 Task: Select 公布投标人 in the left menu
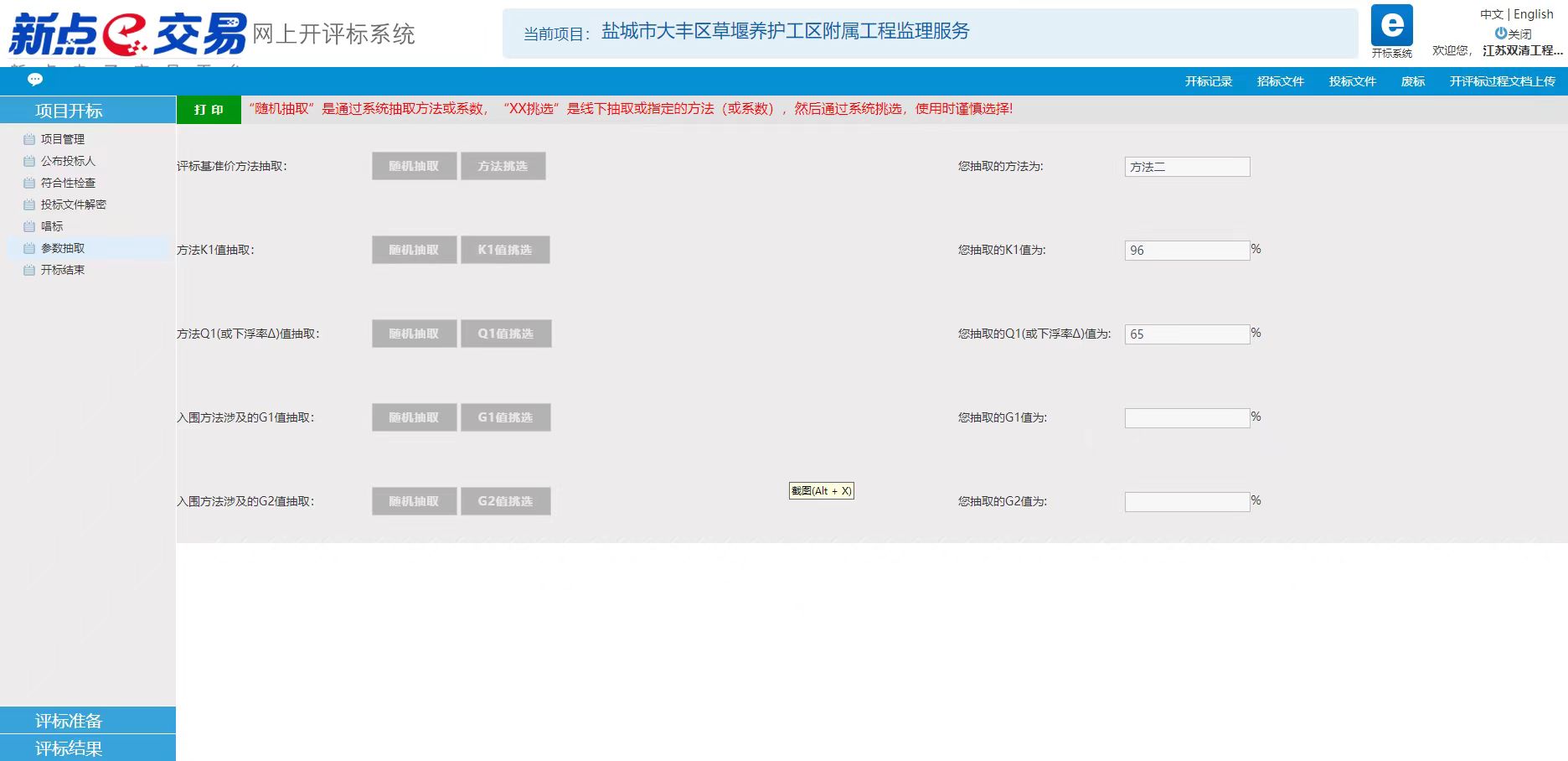point(67,161)
